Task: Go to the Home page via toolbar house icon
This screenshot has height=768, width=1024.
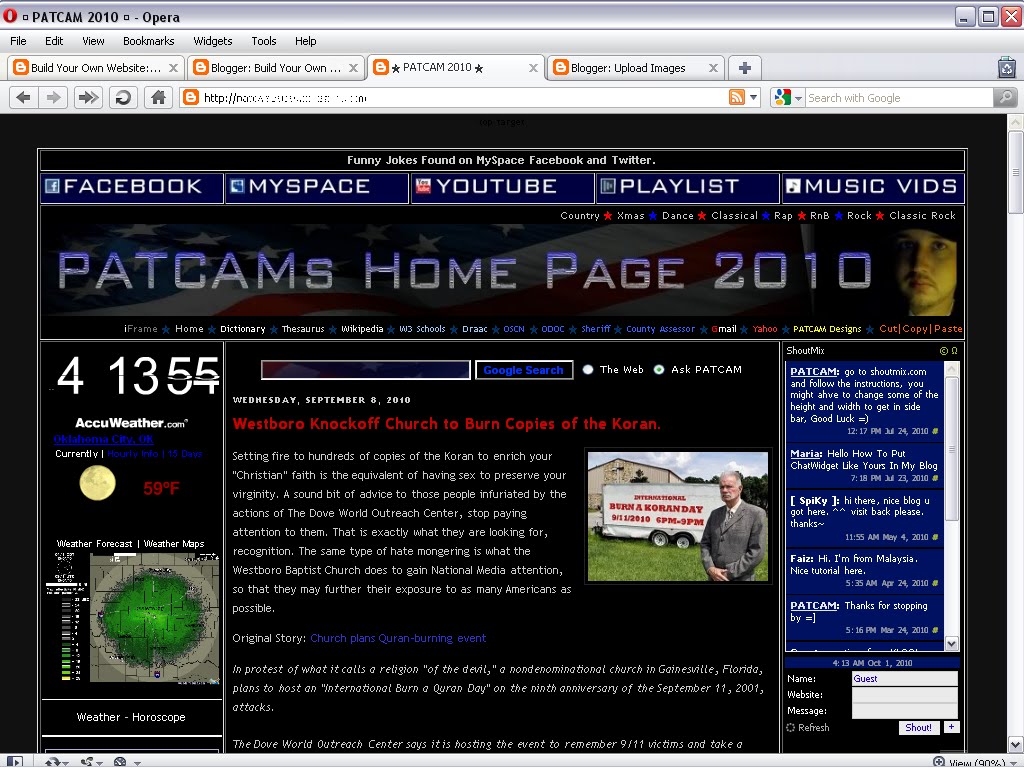Action: coord(158,98)
